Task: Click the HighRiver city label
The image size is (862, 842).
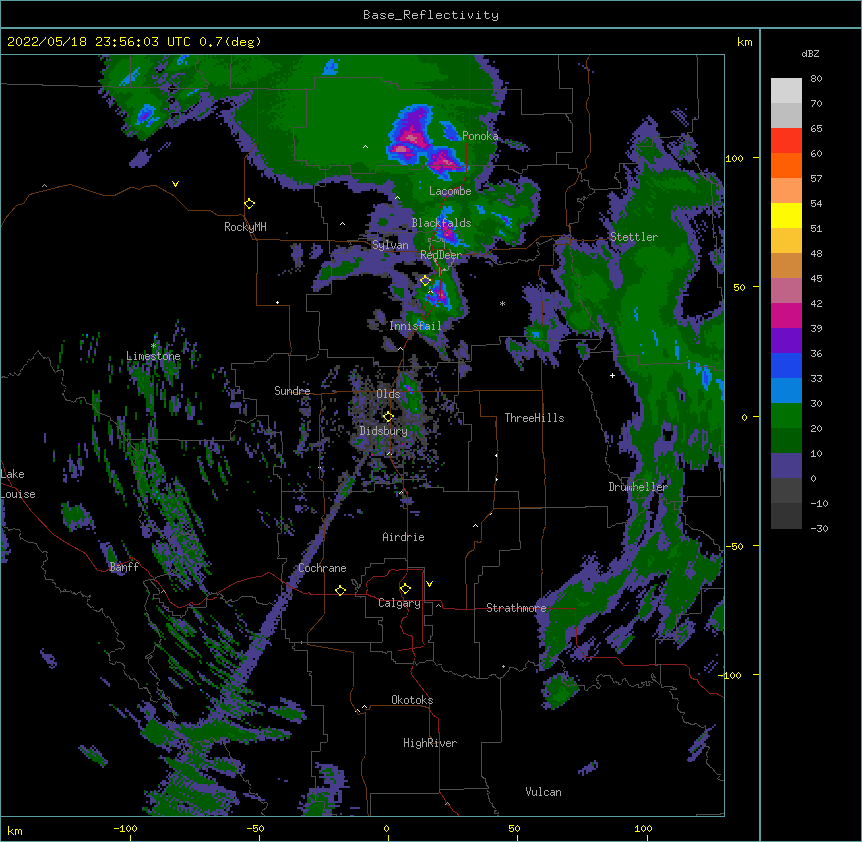Action: click(x=430, y=743)
